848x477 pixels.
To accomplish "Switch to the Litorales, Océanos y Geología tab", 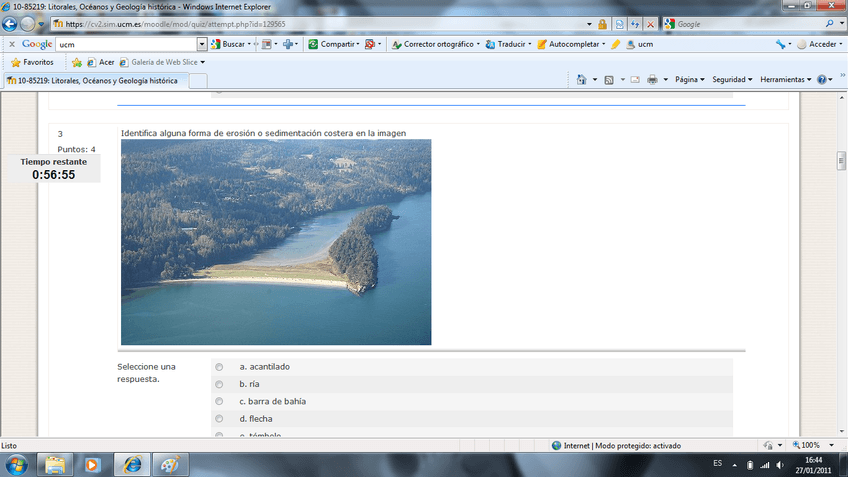I will click(x=93, y=81).
